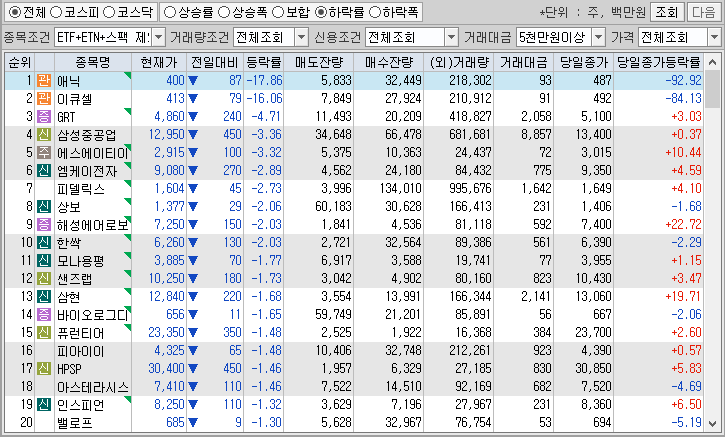The image size is (725, 437).
Task: Sort by 매도잔량 column header
Action: pos(319,62)
